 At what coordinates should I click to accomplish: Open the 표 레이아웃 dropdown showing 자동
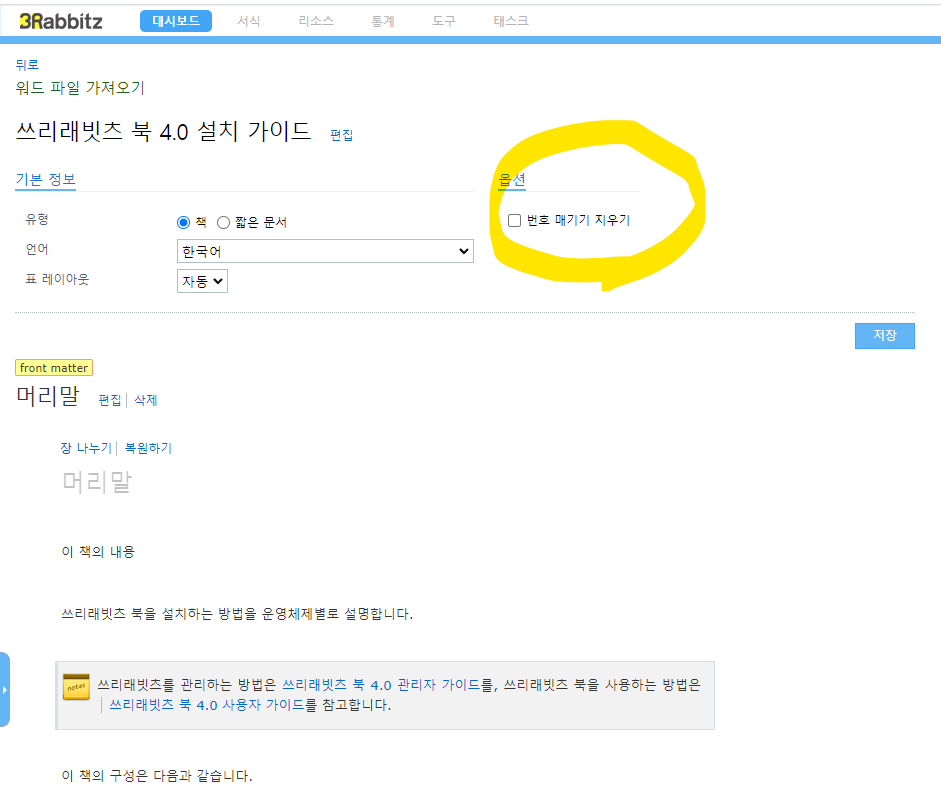[x=202, y=281]
